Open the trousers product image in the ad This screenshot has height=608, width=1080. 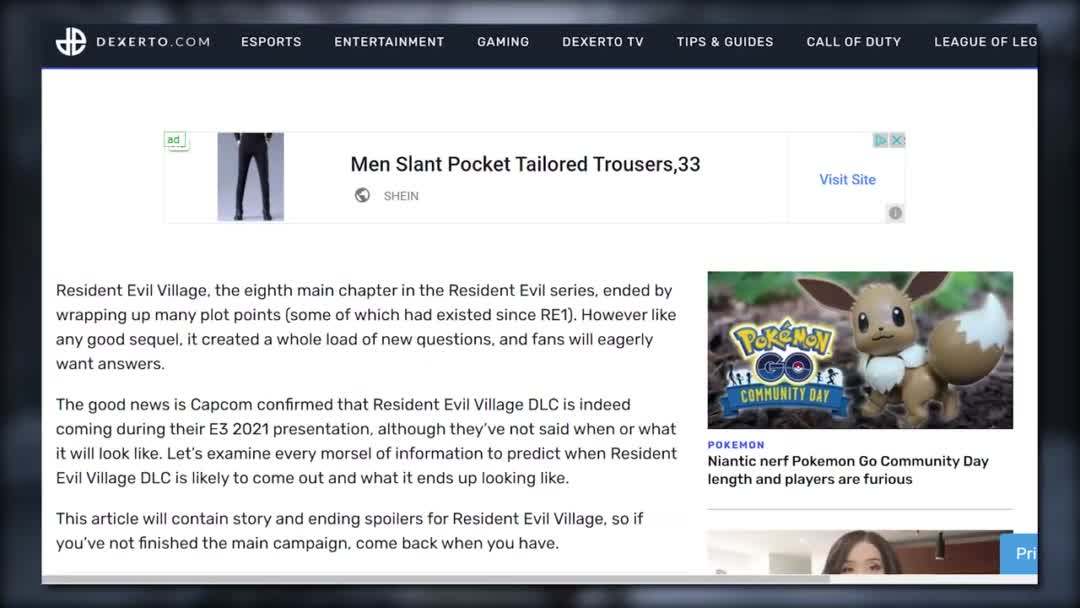point(251,177)
